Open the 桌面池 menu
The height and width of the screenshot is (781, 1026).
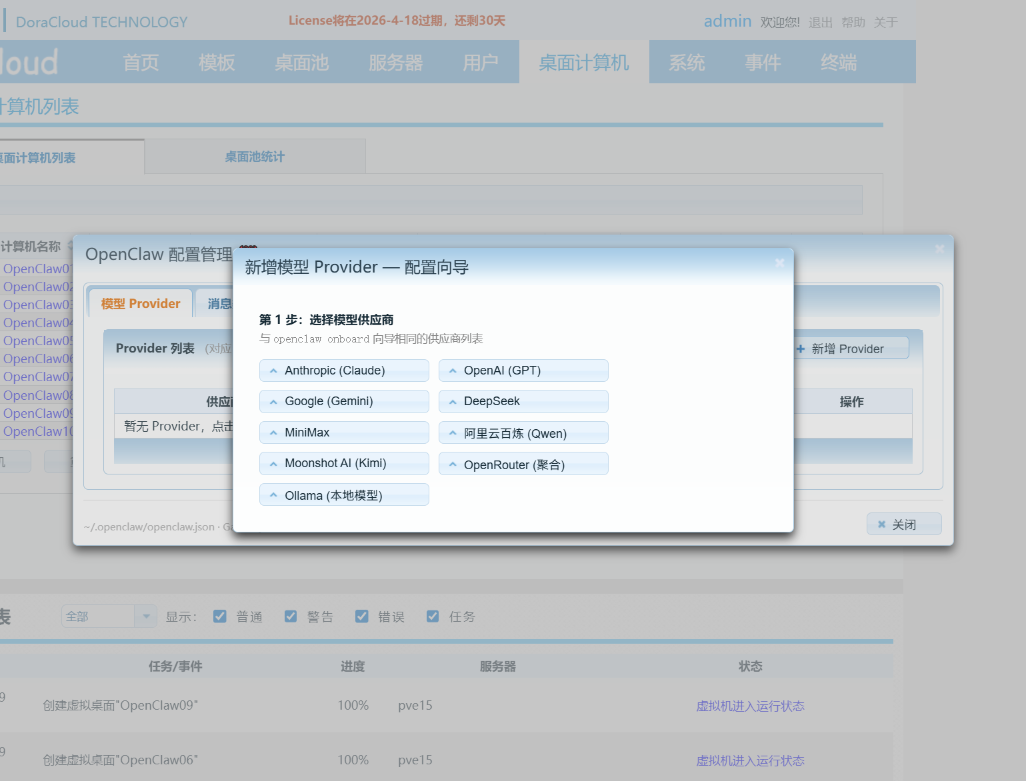[302, 62]
